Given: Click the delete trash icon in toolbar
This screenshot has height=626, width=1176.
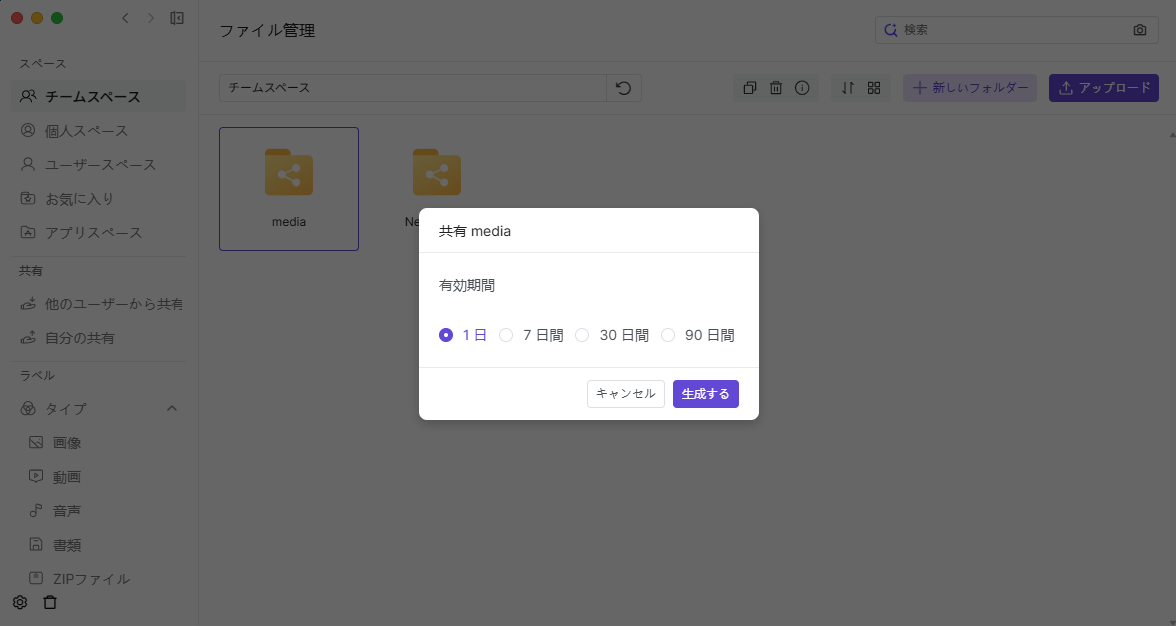Looking at the screenshot, I should point(776,88).
